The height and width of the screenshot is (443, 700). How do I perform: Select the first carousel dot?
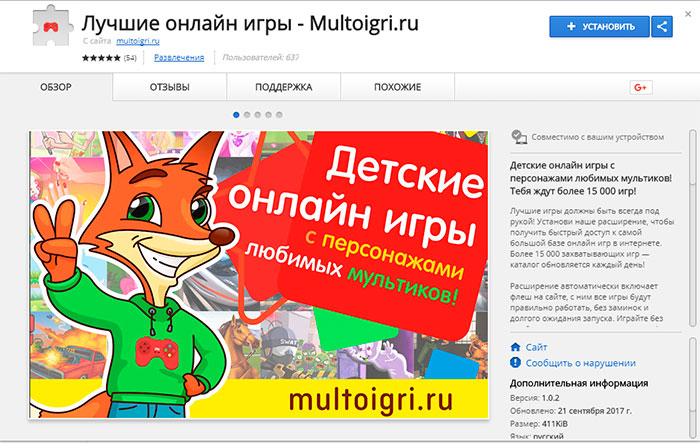[x=236, y=115]
